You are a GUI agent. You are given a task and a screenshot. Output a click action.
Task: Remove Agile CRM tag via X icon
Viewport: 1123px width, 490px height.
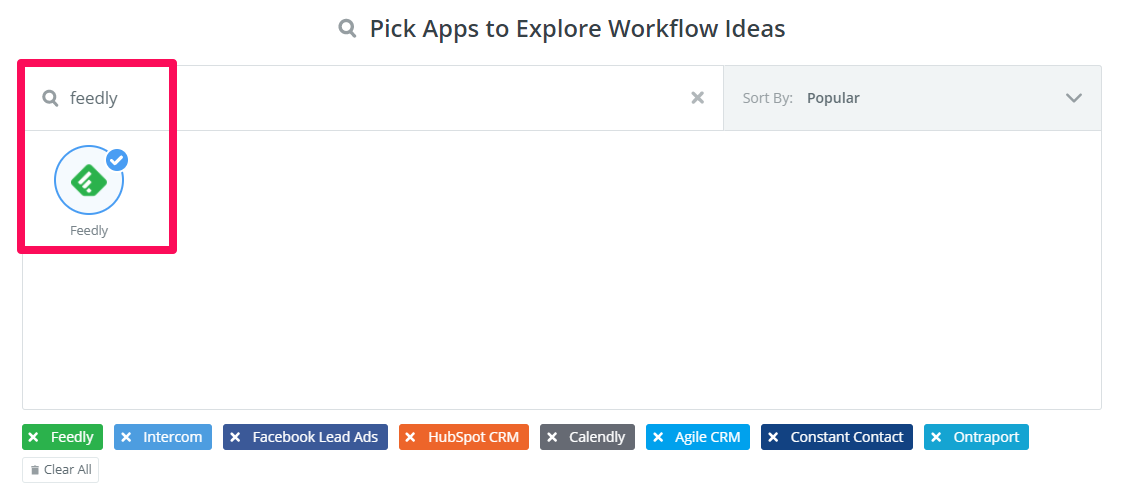tap(658, 437)
